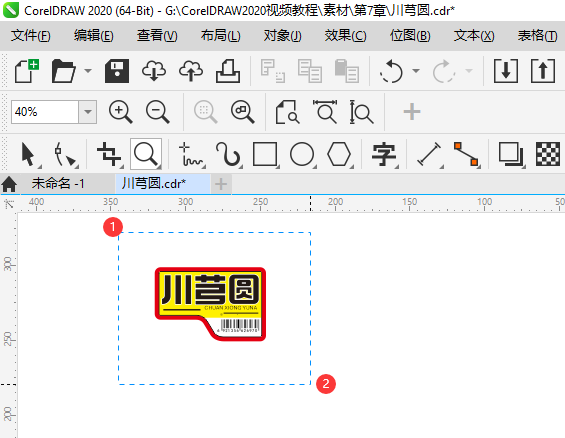
Task: Select the Zoom magnifier tool in toolbox
Action: click(x=146, y=154)
